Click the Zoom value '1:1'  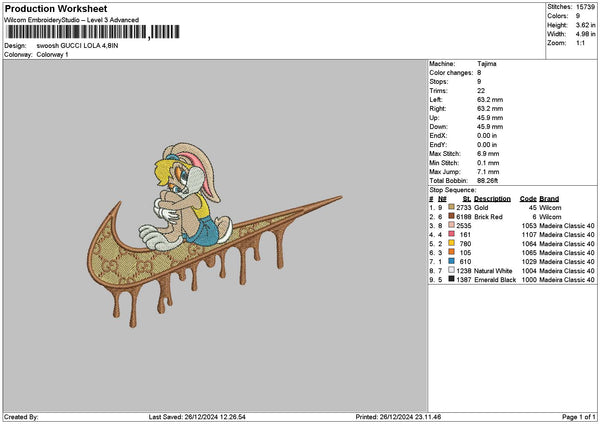click(580, 43)
